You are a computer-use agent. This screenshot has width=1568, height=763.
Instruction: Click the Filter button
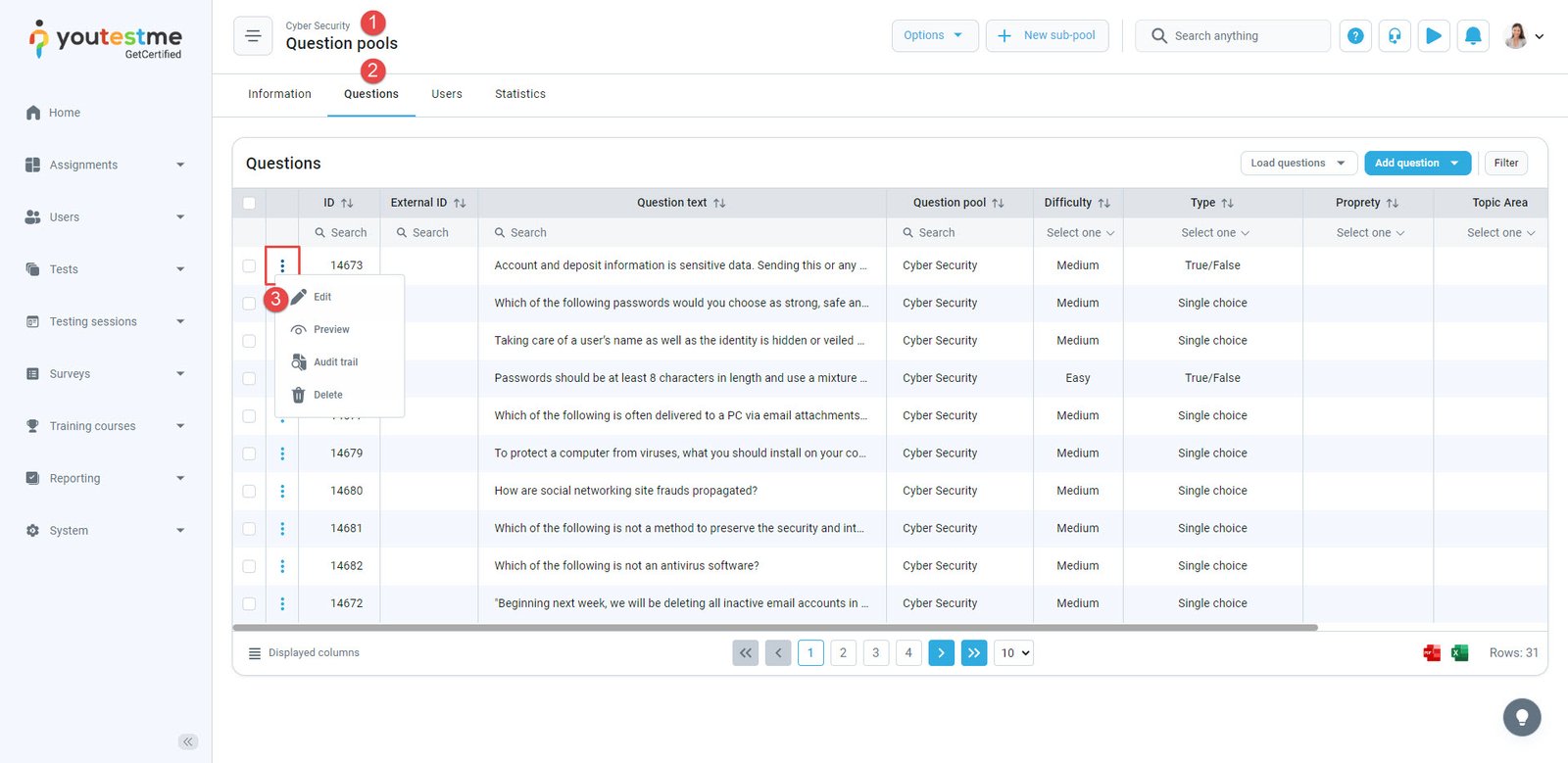pos(1505,164)
